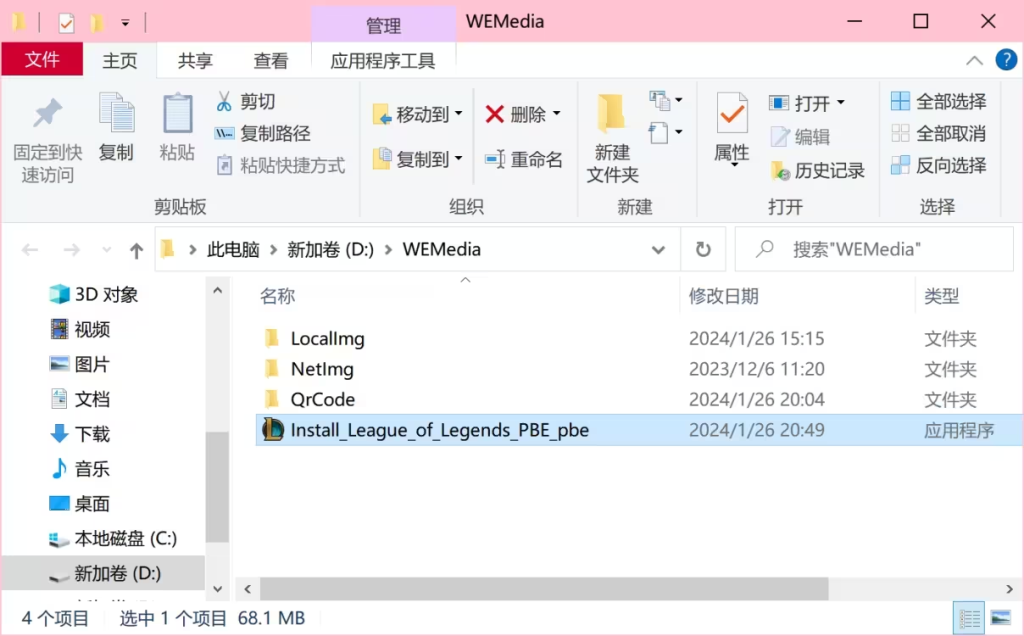This screenshot has width=1024, height=636.
Task: Click the Rename (重命名) icon
Action: click(495, 159)
